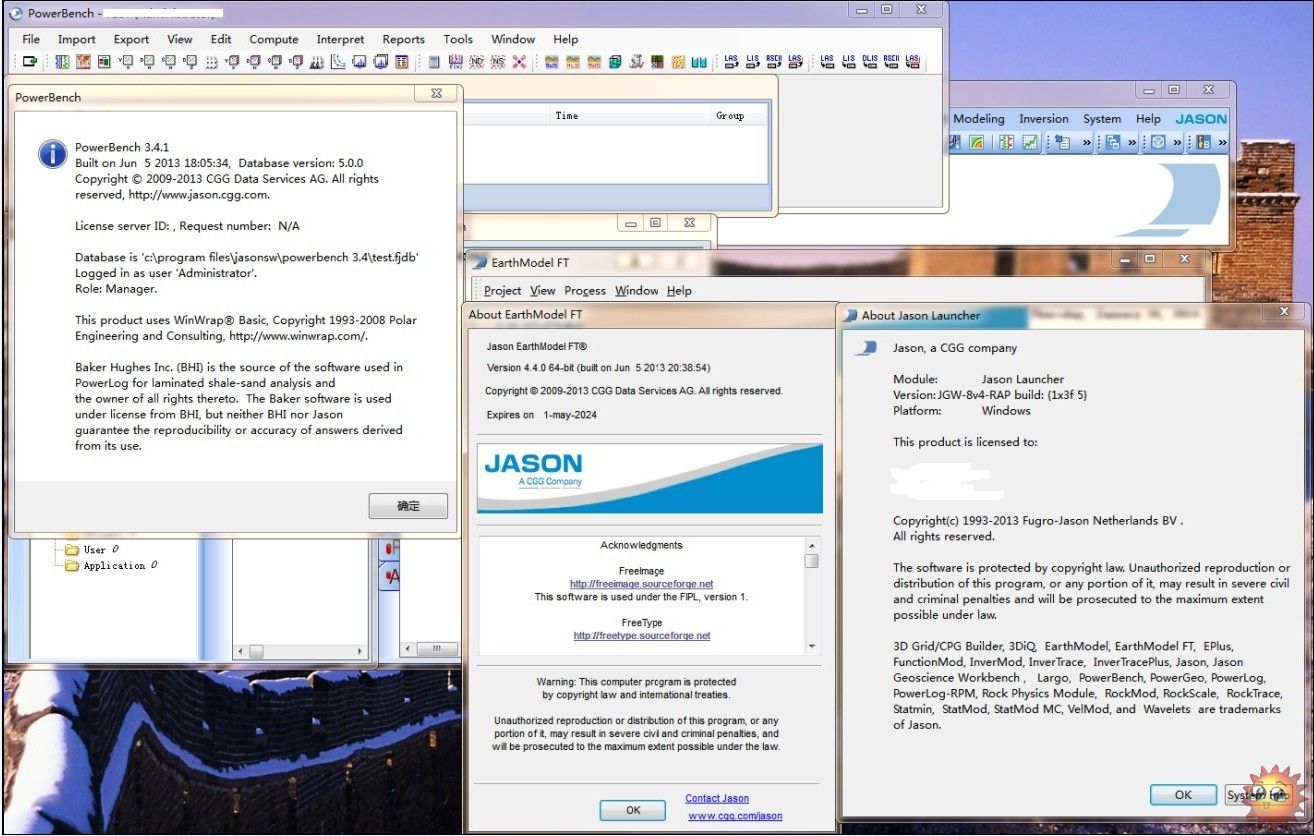Screen dimensions: 1314x836
Task: Click the blue cube icon in Jason toolbar
Action: [1157, 143]
